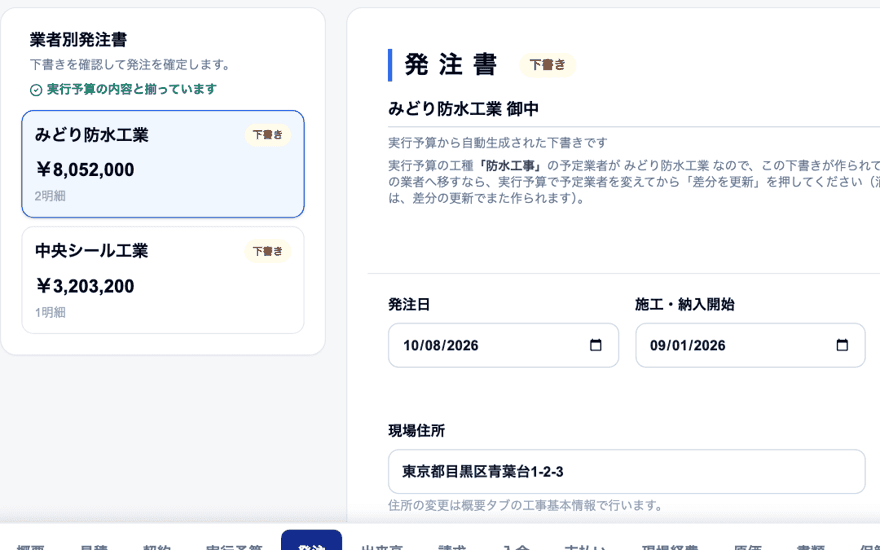
Task: Click the 業者別発注書 panel title
Action: (x=78, y=39)
